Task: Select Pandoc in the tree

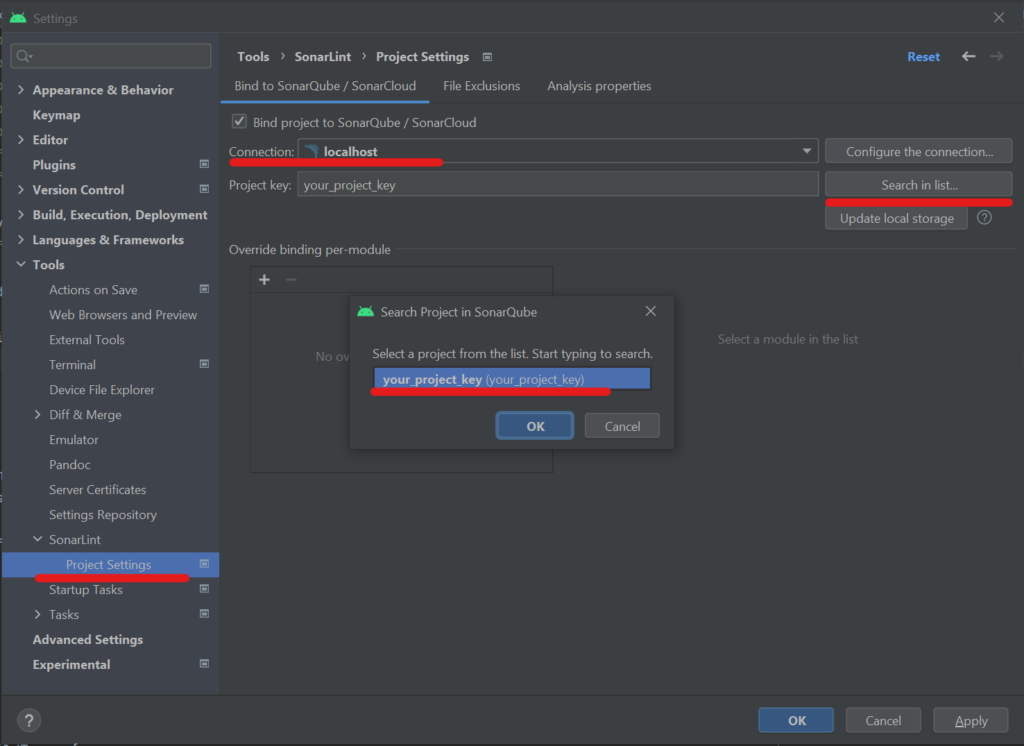Action: (70, 464)
